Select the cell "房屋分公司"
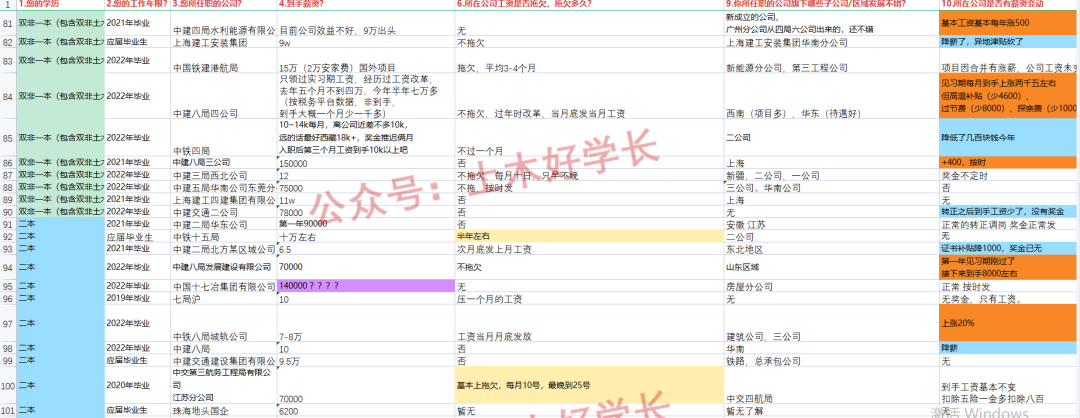 831,285
